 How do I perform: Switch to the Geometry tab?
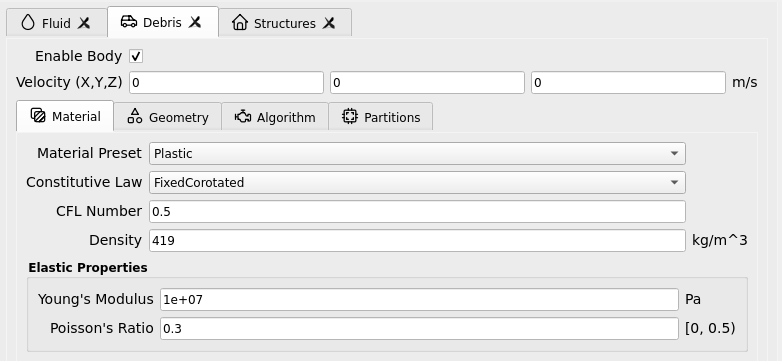coord(168,117)
